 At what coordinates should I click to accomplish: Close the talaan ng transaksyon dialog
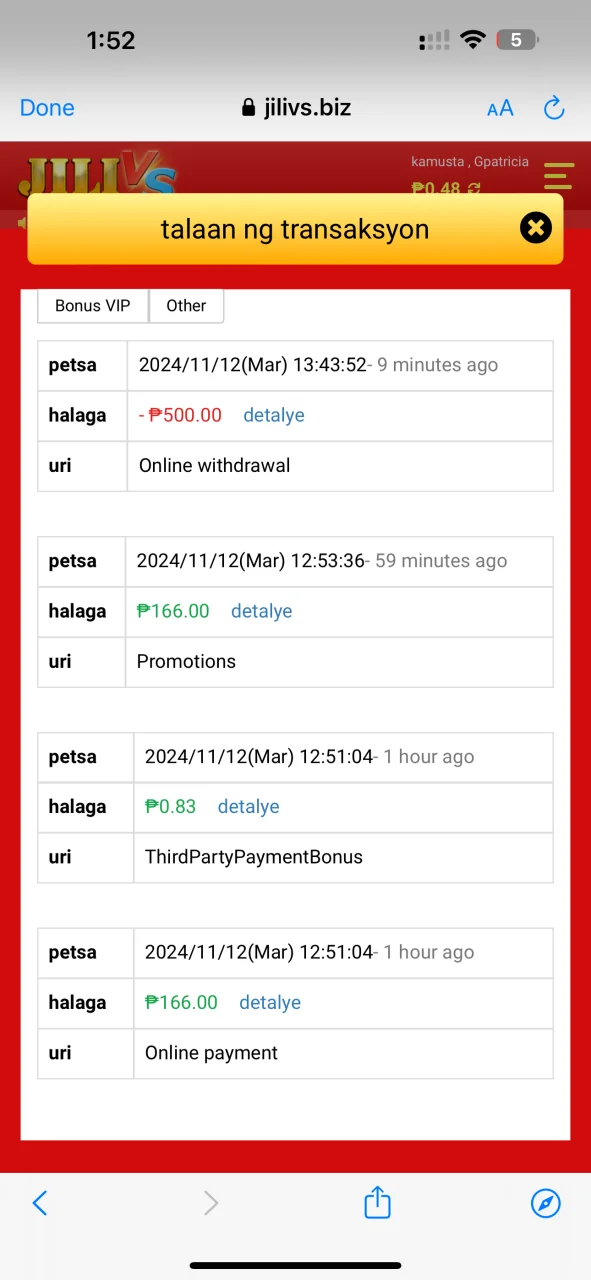point(536,228)
